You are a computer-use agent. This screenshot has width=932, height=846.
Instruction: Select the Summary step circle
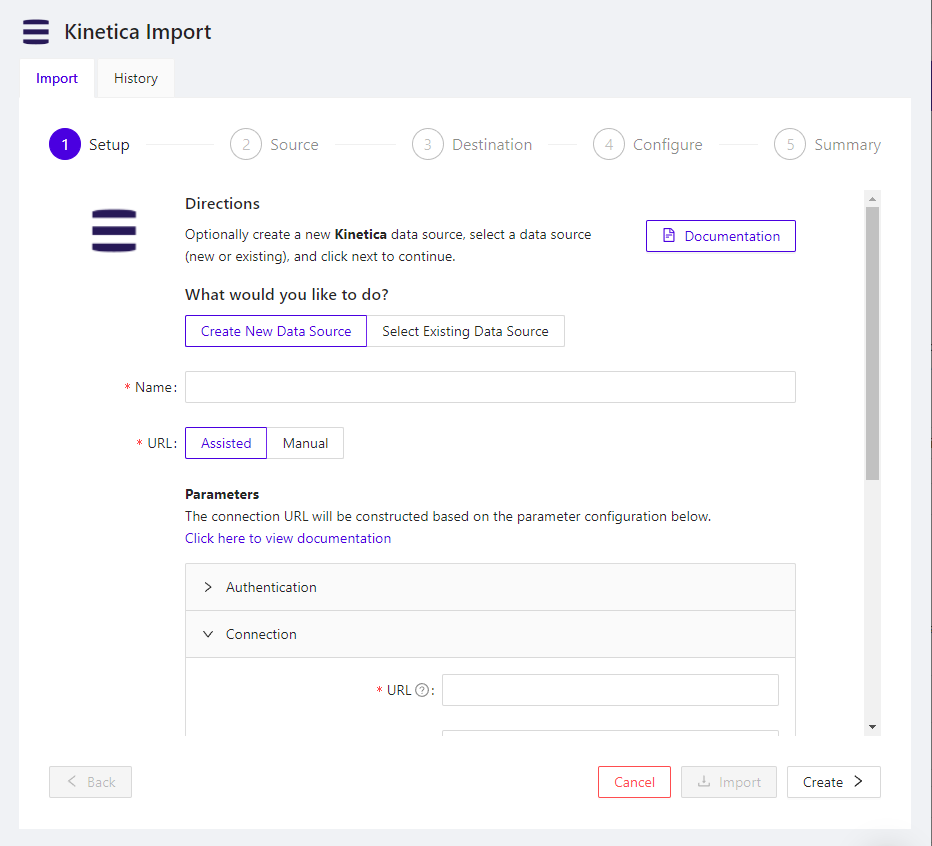(x=789, y=144)
